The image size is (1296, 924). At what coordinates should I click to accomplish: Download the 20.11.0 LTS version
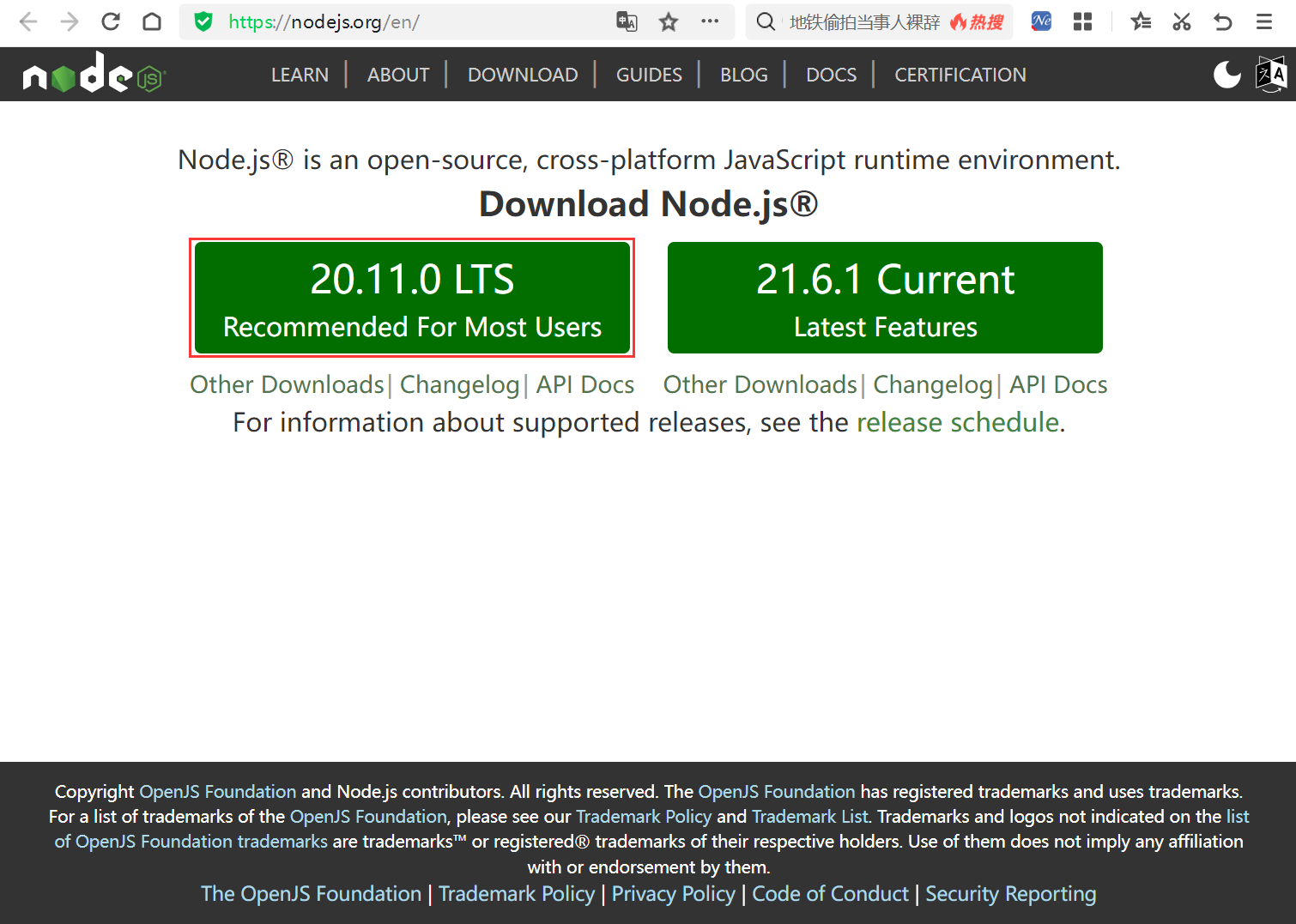coord(412,298)
